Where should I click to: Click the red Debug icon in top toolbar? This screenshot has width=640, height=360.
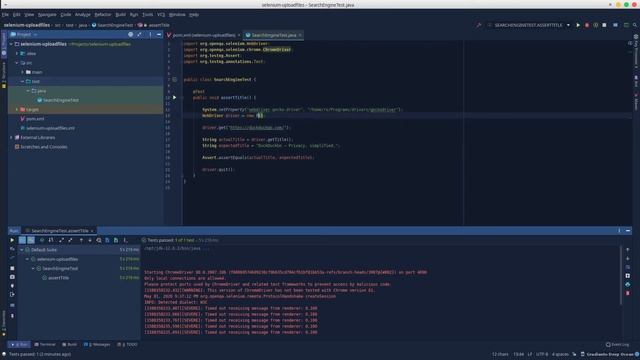pyautogui.click(x=587, y=25)
